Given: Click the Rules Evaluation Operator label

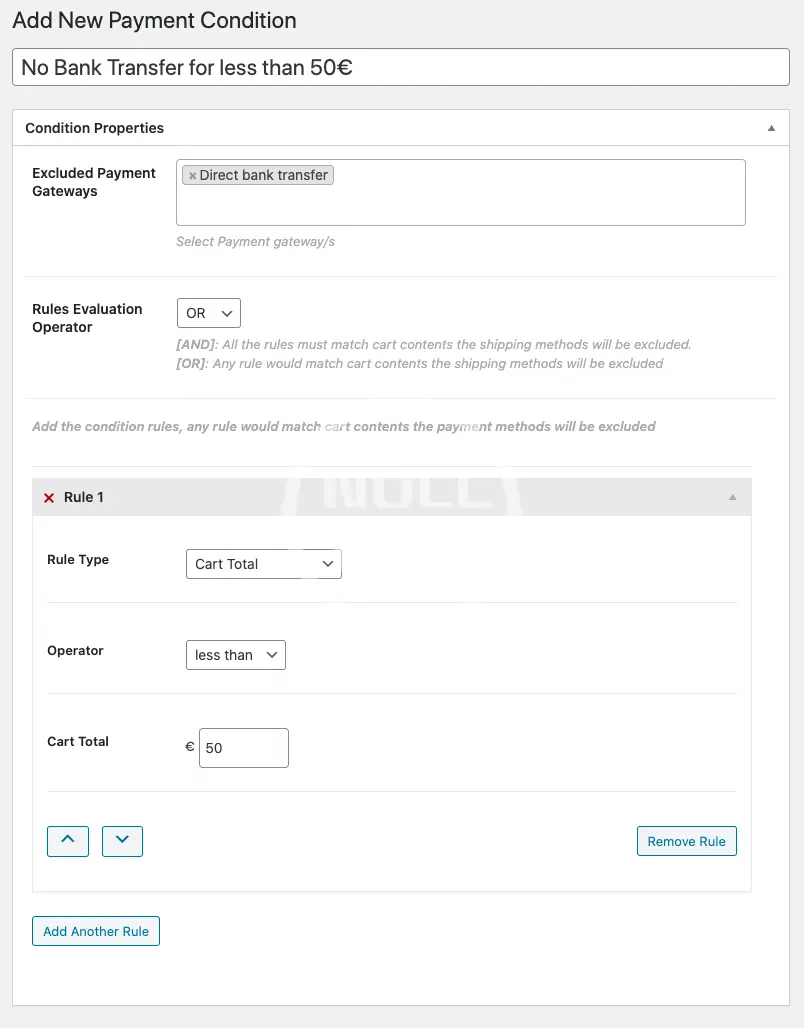Looking at the screenshot, I should tap(87, 318).
